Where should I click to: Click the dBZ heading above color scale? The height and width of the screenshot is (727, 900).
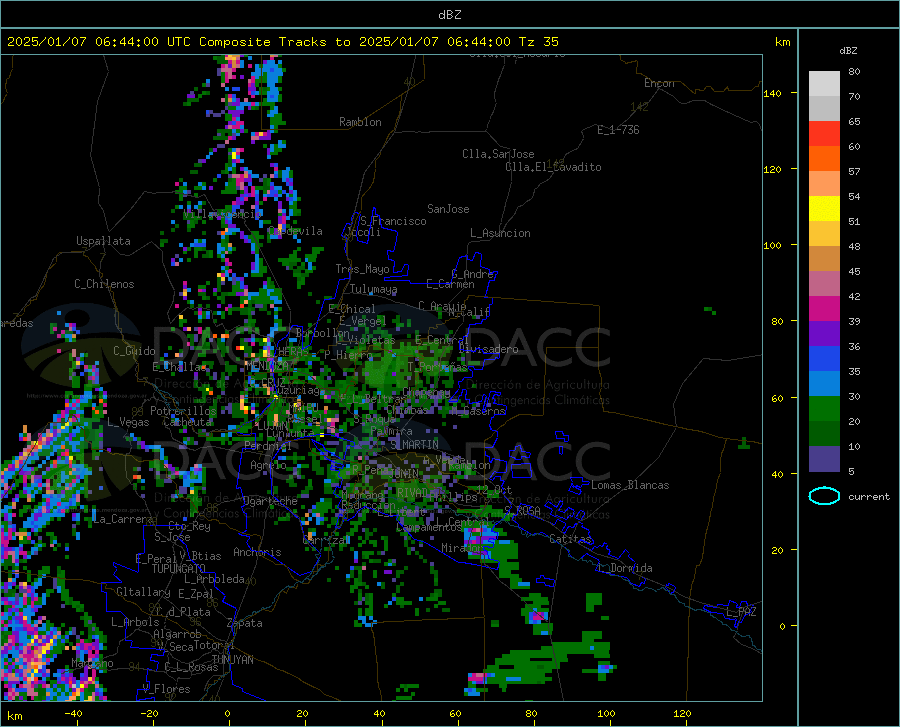(x=848, y=50)
